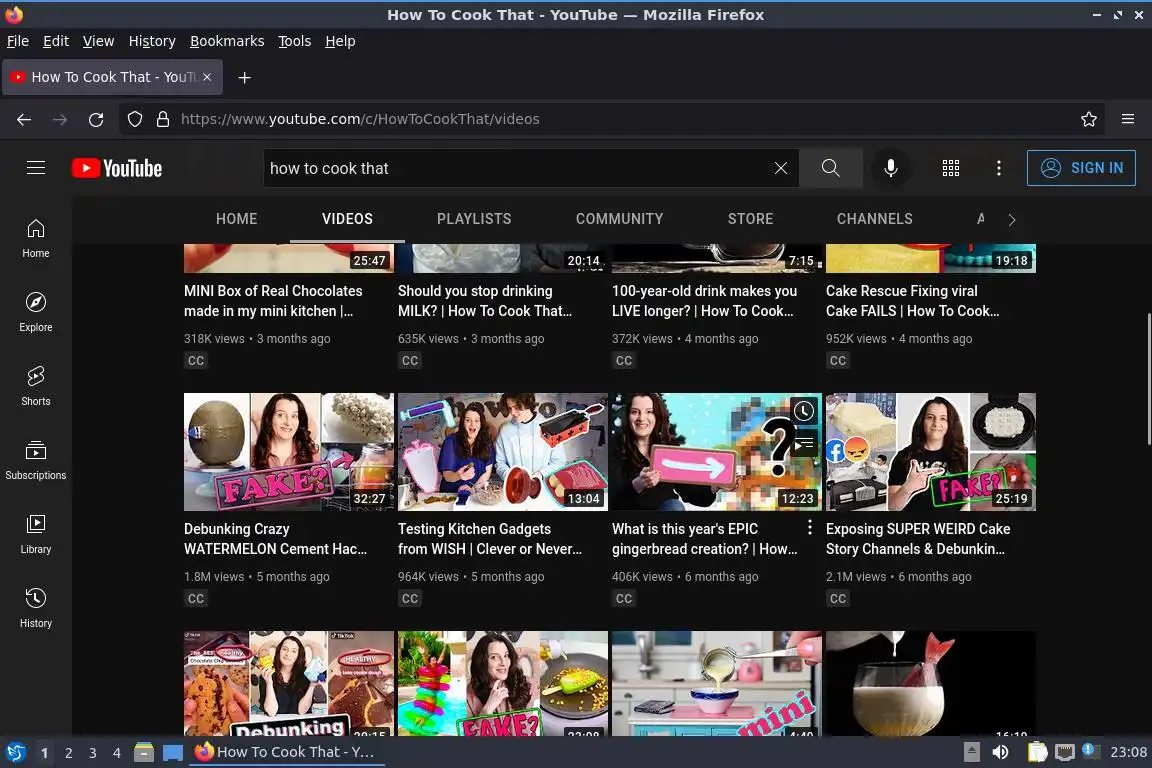Image resolution: width=1152 pixels, height=768 pixels.
Task: Click the search magnifier button
Action: (x=830, y=168)
